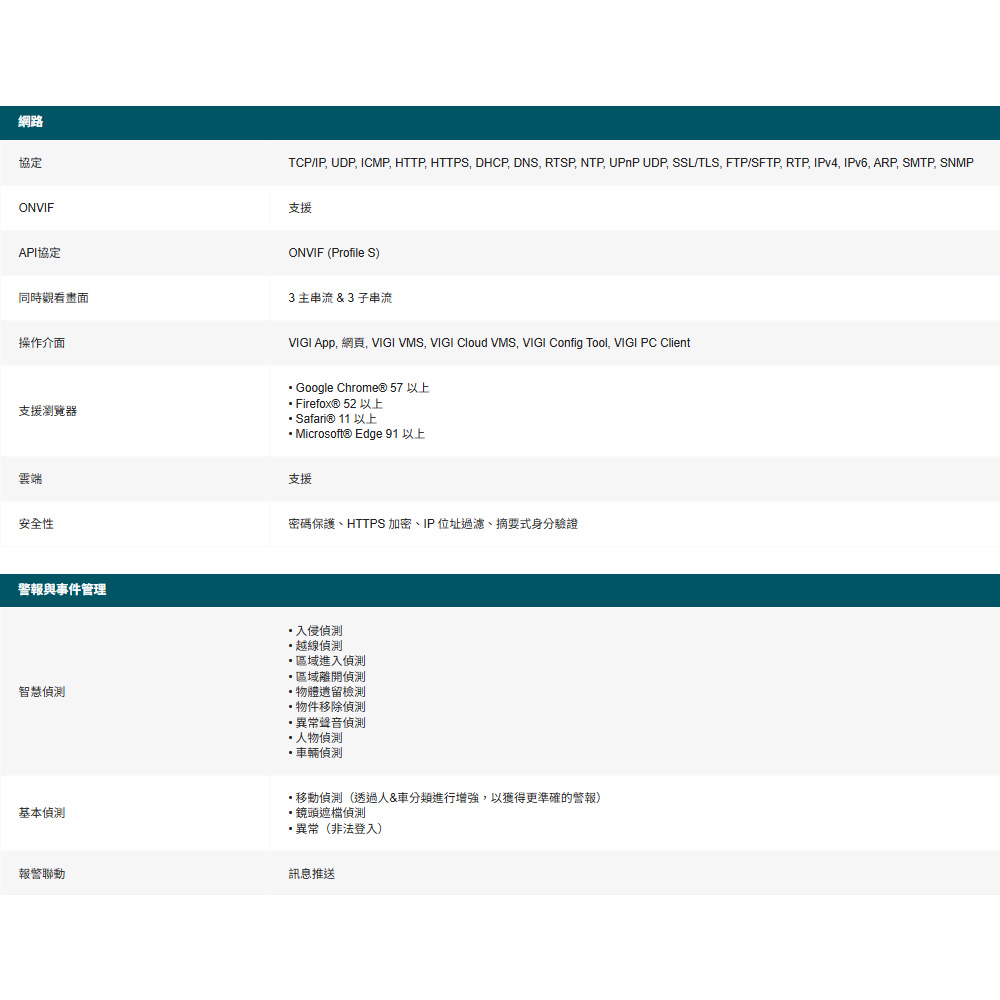Click the 車輛偵測 bullet item
Image resolution: width=1000 pixels, height=1000 pixels.
click(319, 753)
